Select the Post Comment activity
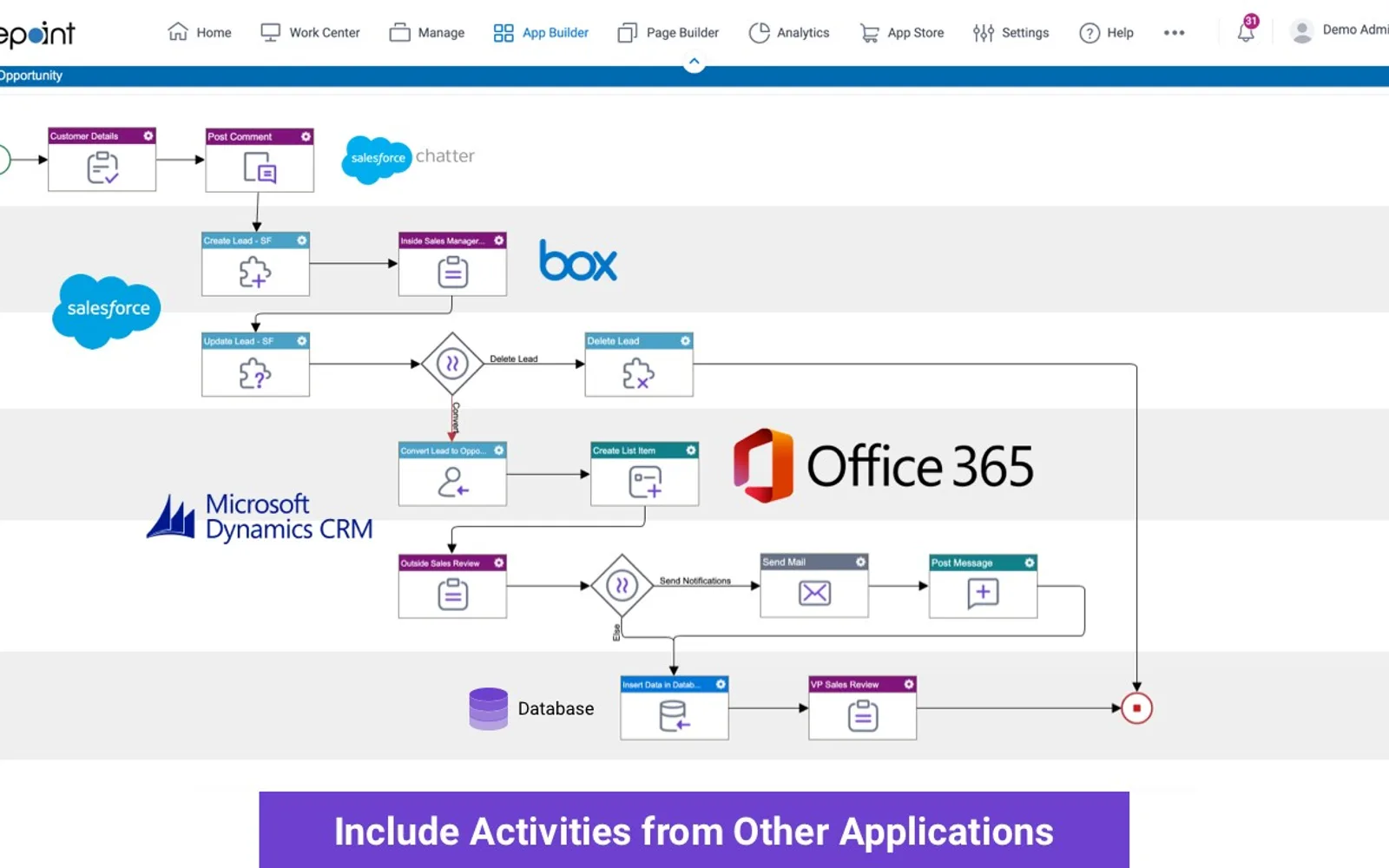 260,161
